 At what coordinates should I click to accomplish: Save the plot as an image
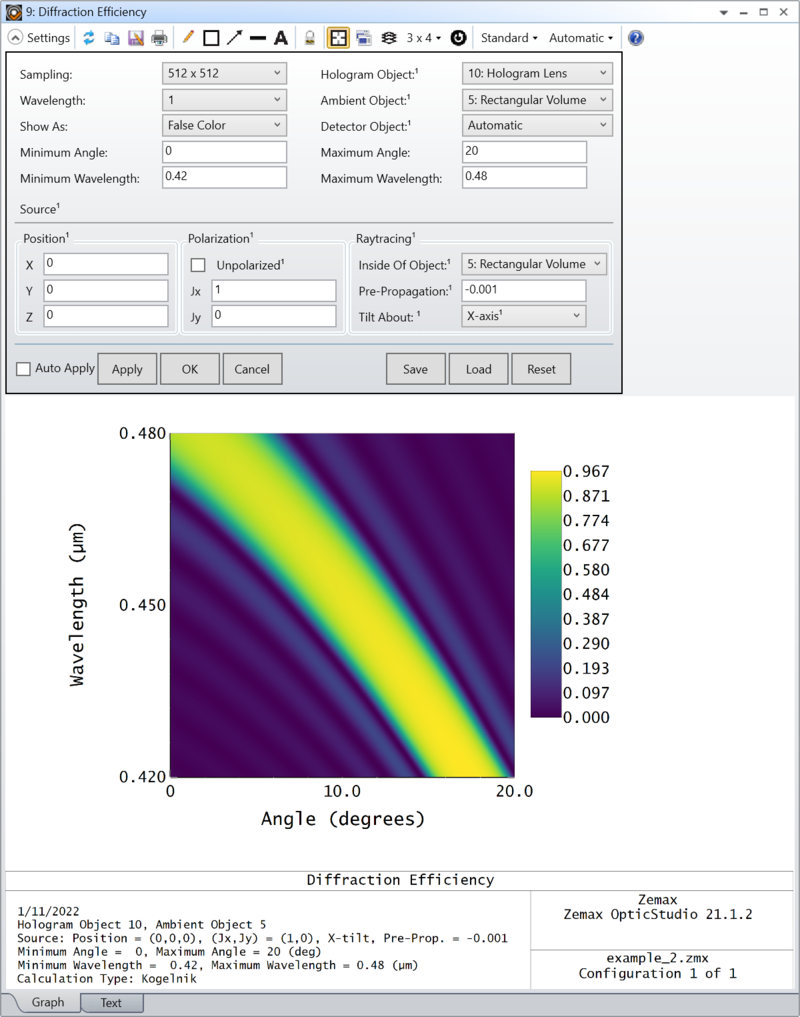point(135,37)
